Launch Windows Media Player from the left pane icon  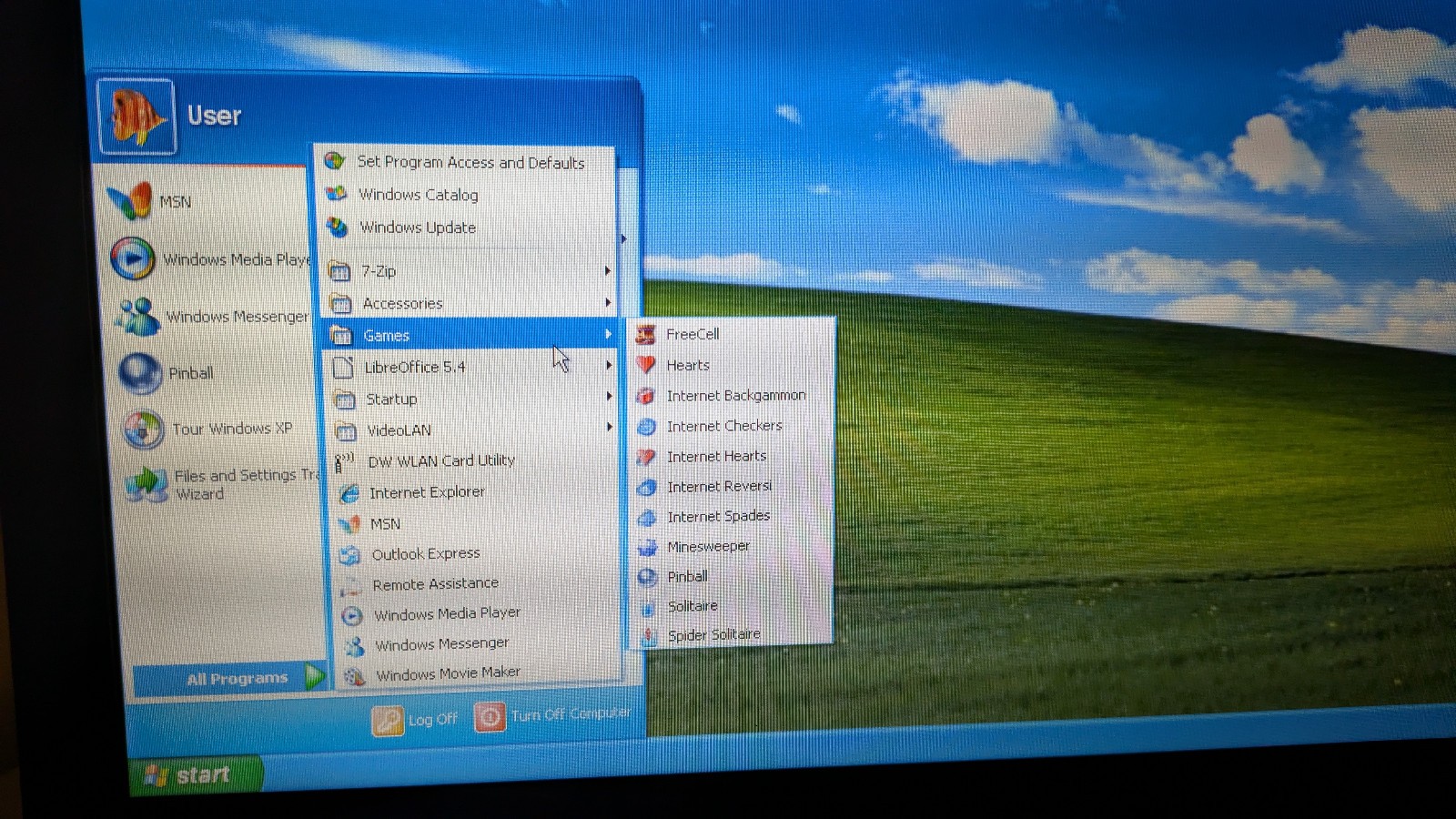[133, 258]
